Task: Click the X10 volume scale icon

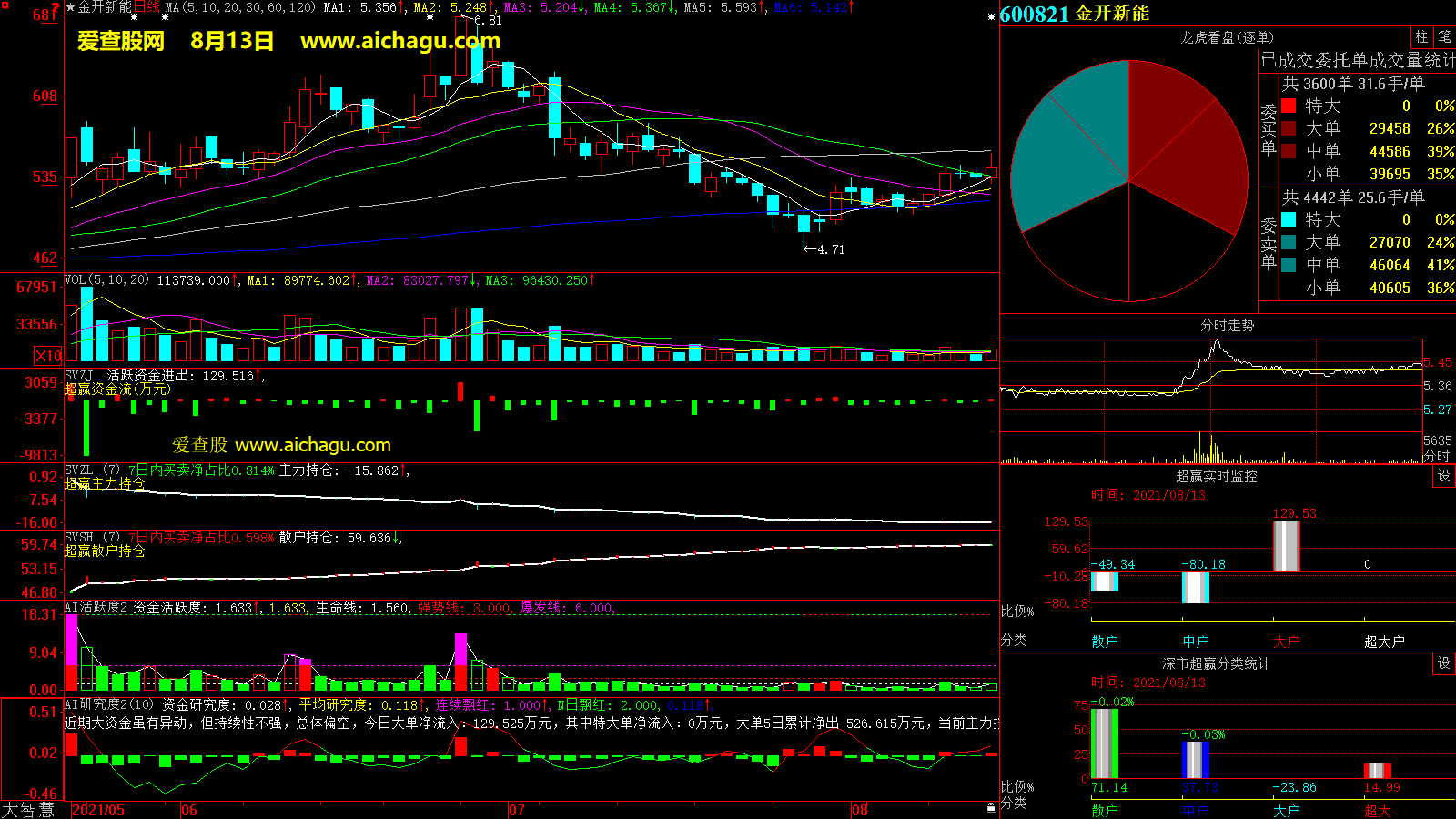Action: (48, 356)
